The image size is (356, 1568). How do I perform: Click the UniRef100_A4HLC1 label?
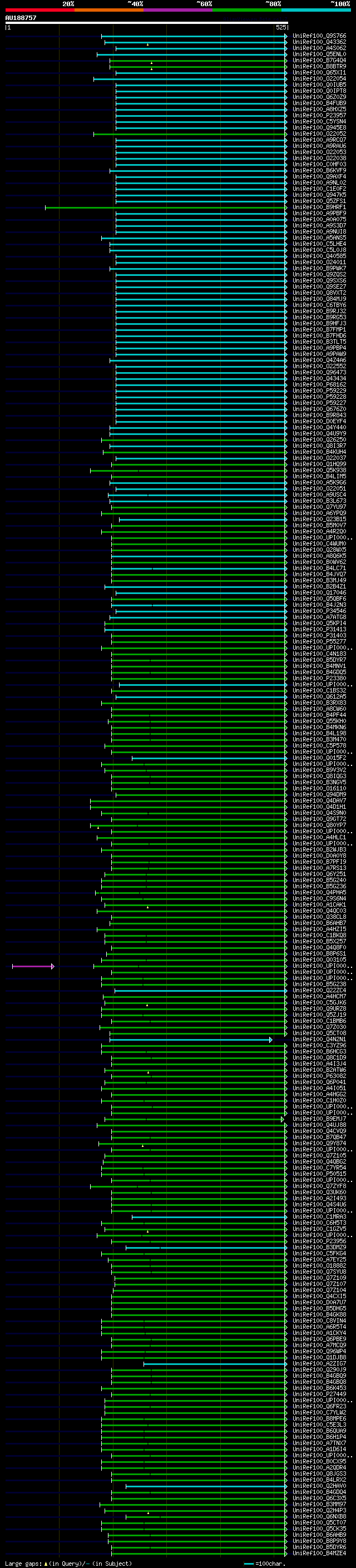click(319, 838)
